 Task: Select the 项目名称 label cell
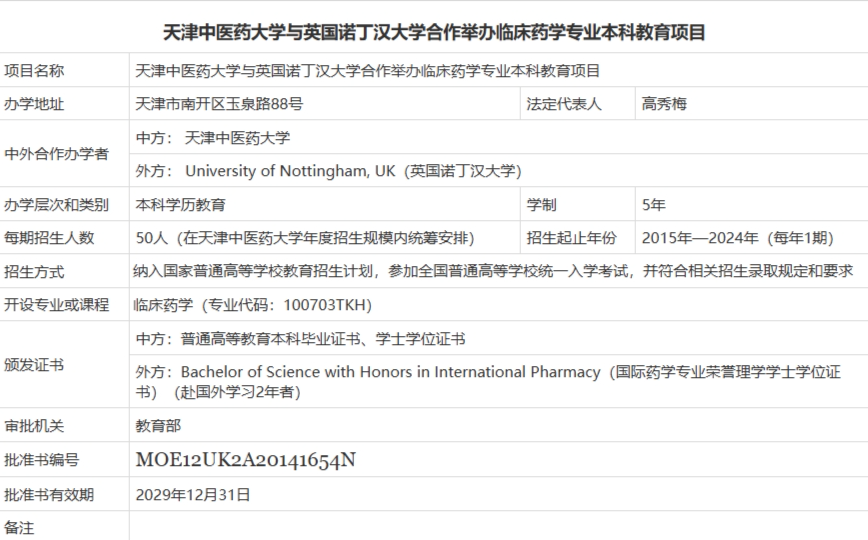(34, 70)
